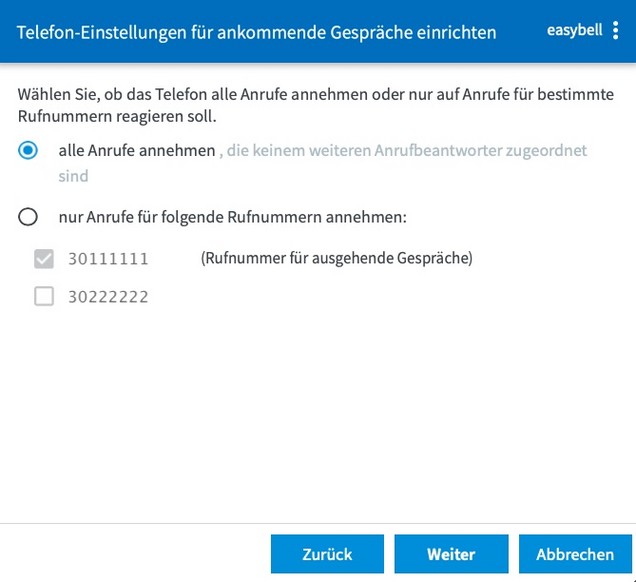Cancel setup via the Abbrechen button
Image resolution: width=636 pixels, height=582 pixels.
pyautogui.click(x=575, y=554)
